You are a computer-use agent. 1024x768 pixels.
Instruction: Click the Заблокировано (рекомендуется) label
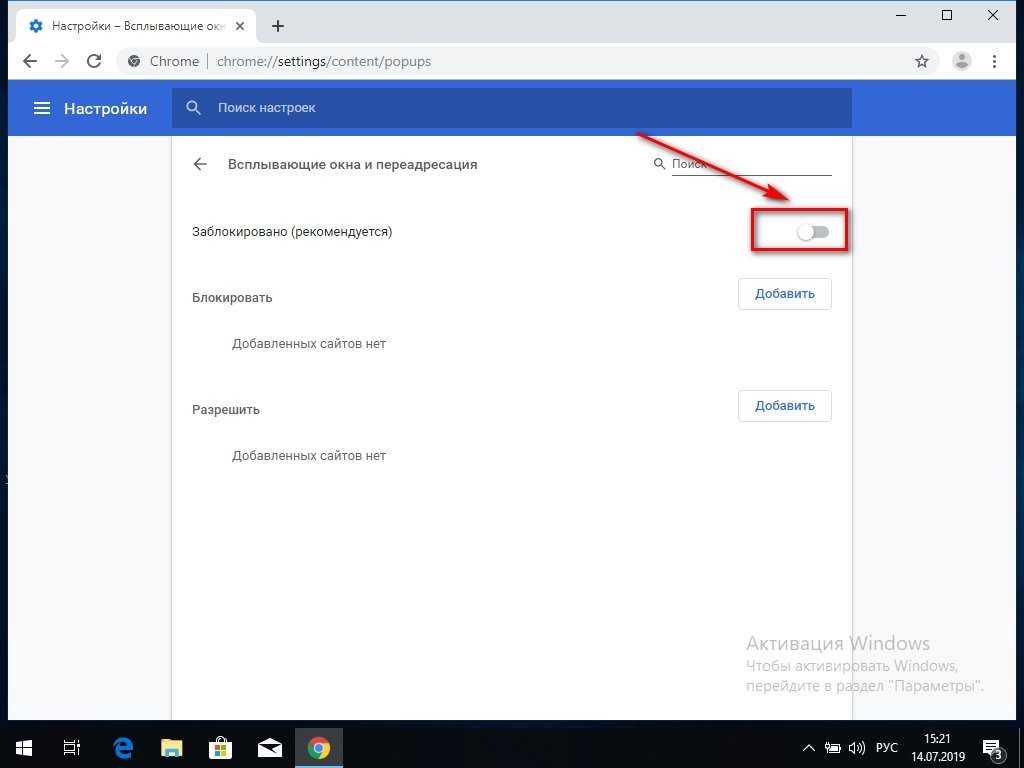[292, 232]
